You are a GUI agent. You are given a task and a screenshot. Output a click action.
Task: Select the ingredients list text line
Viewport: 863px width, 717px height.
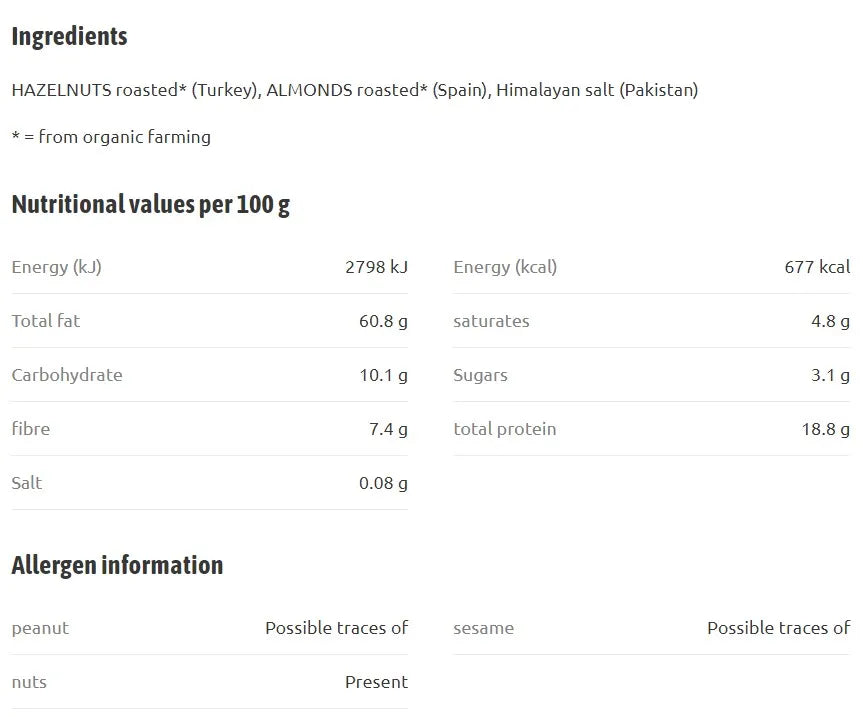pos(355,90)
